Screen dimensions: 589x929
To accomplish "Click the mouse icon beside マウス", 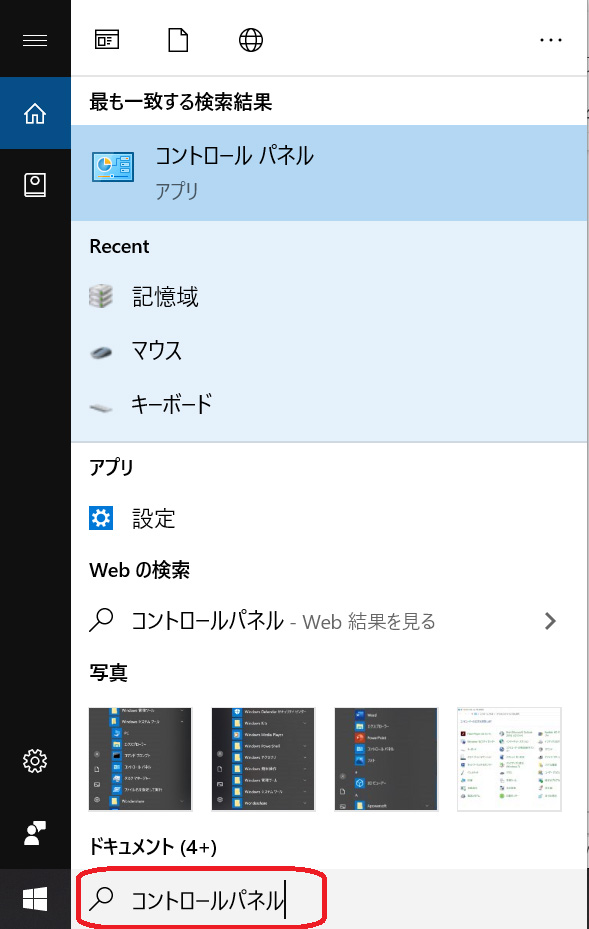I will pos(101,353).
